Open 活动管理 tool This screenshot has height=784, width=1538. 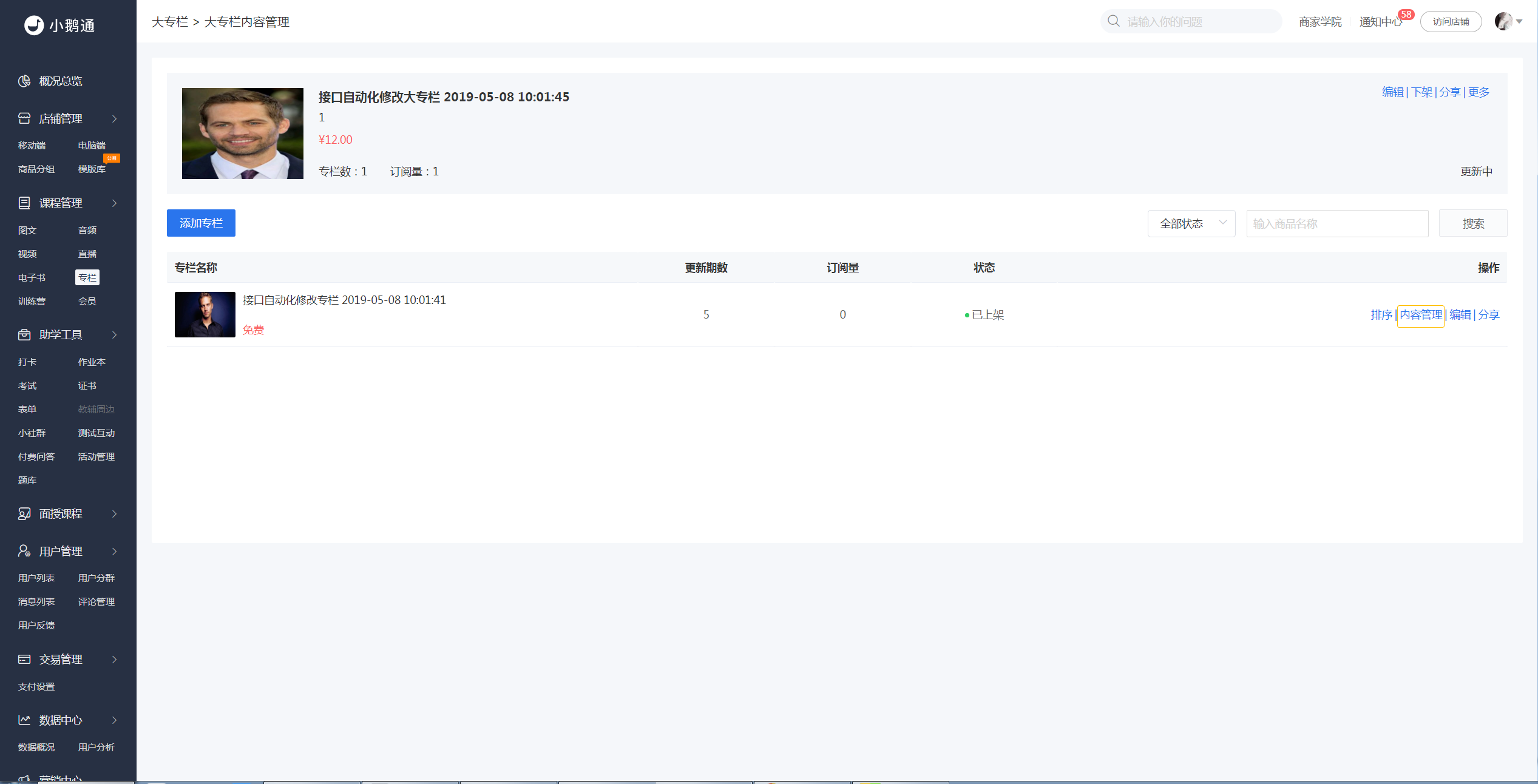point(97,457)
